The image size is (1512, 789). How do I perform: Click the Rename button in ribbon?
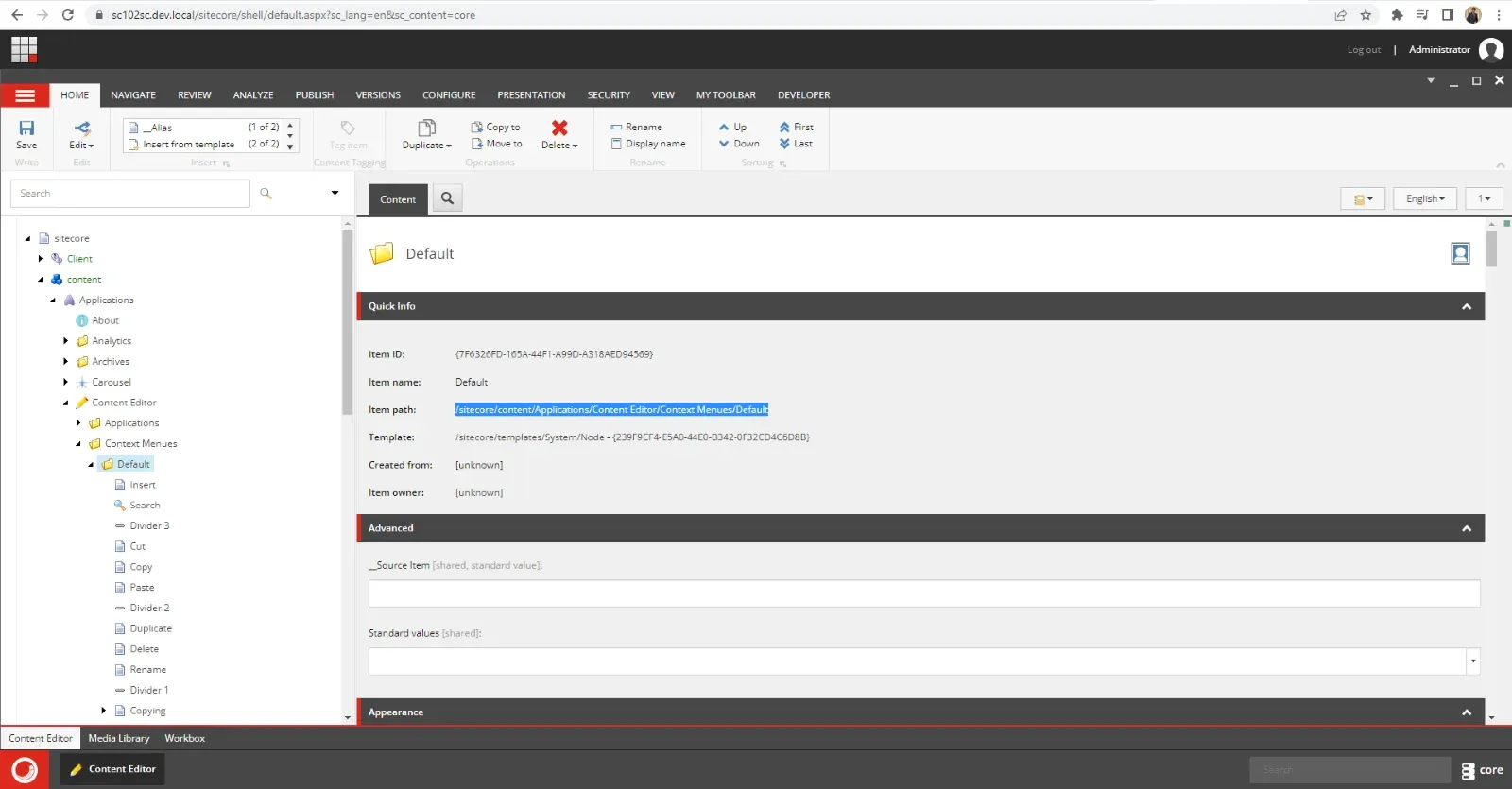click(637, 127)
